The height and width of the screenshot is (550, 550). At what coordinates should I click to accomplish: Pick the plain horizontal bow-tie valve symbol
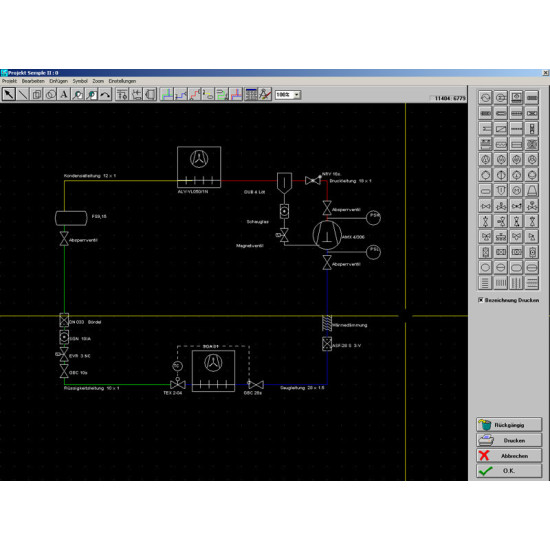485,206
